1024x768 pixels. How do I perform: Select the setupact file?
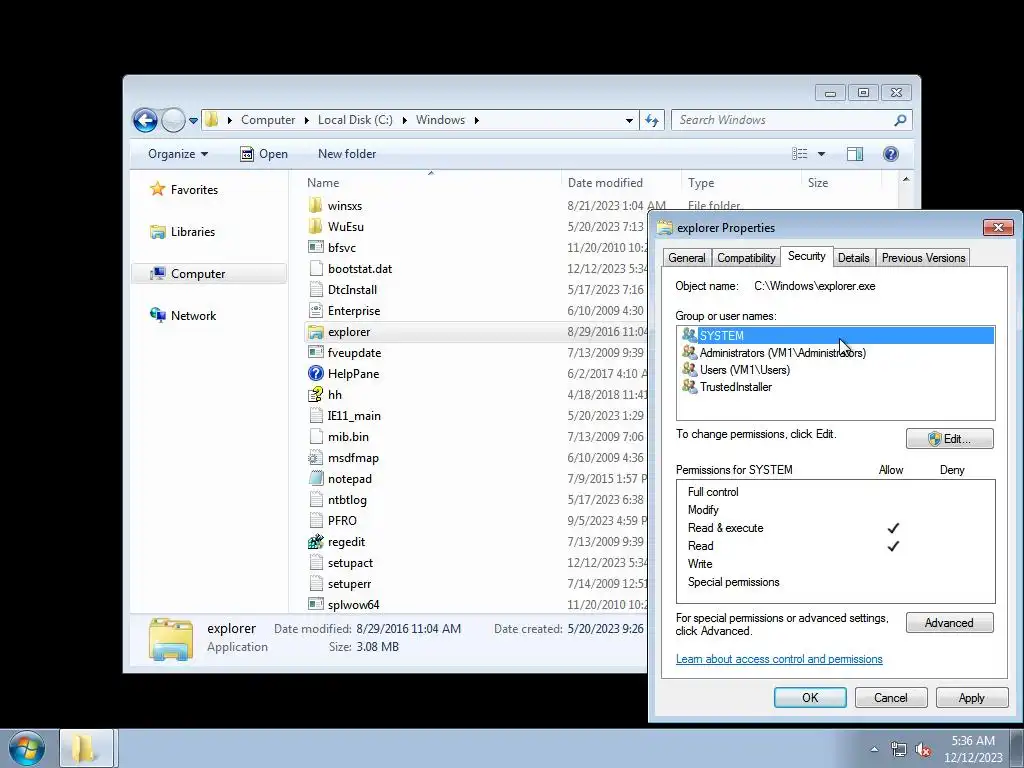coord(350,563)
